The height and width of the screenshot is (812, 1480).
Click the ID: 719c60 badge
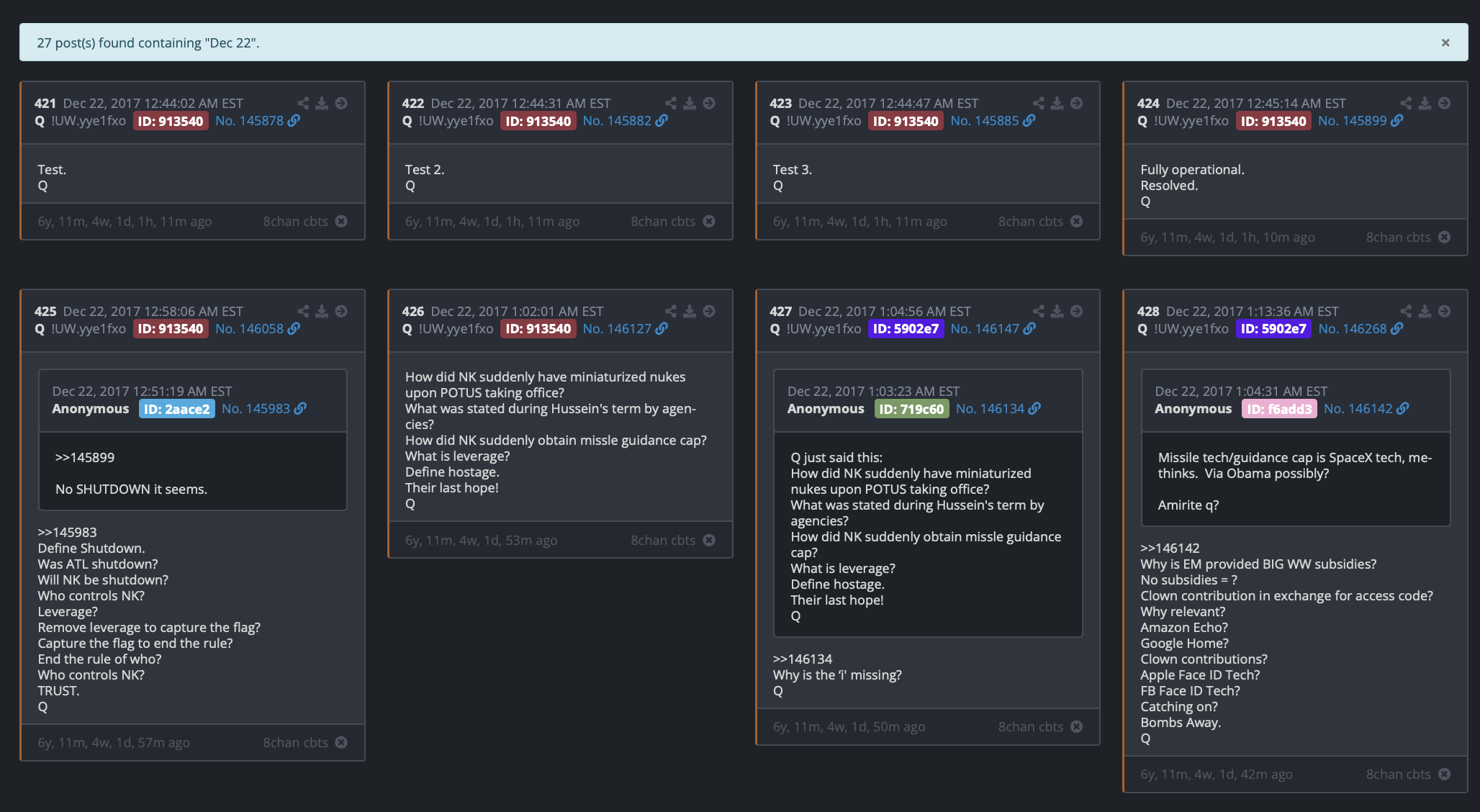click(x=911, y=409)
